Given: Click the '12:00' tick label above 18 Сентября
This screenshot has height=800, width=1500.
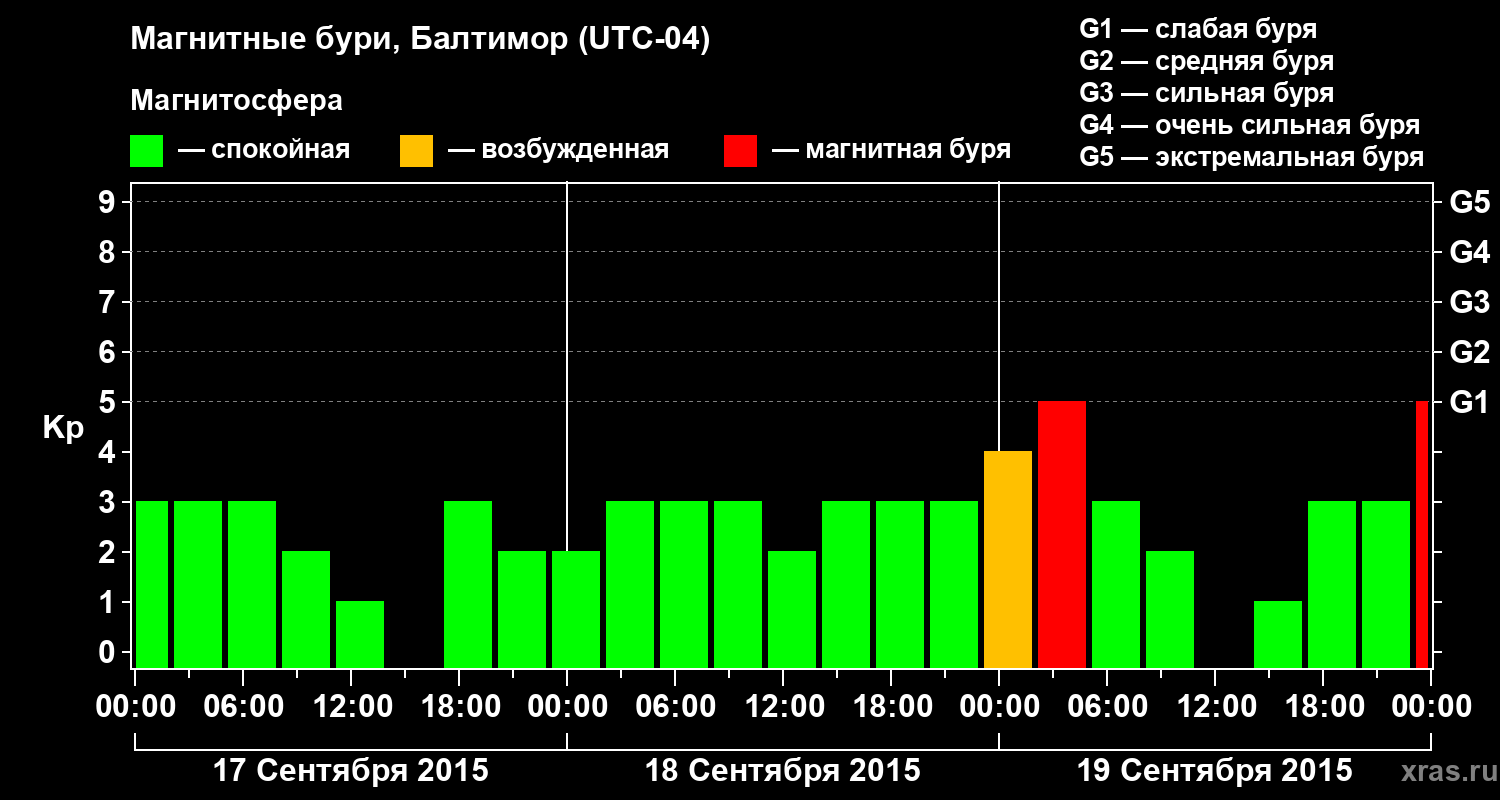Looking at the screenshot, I should pos(783,707).
